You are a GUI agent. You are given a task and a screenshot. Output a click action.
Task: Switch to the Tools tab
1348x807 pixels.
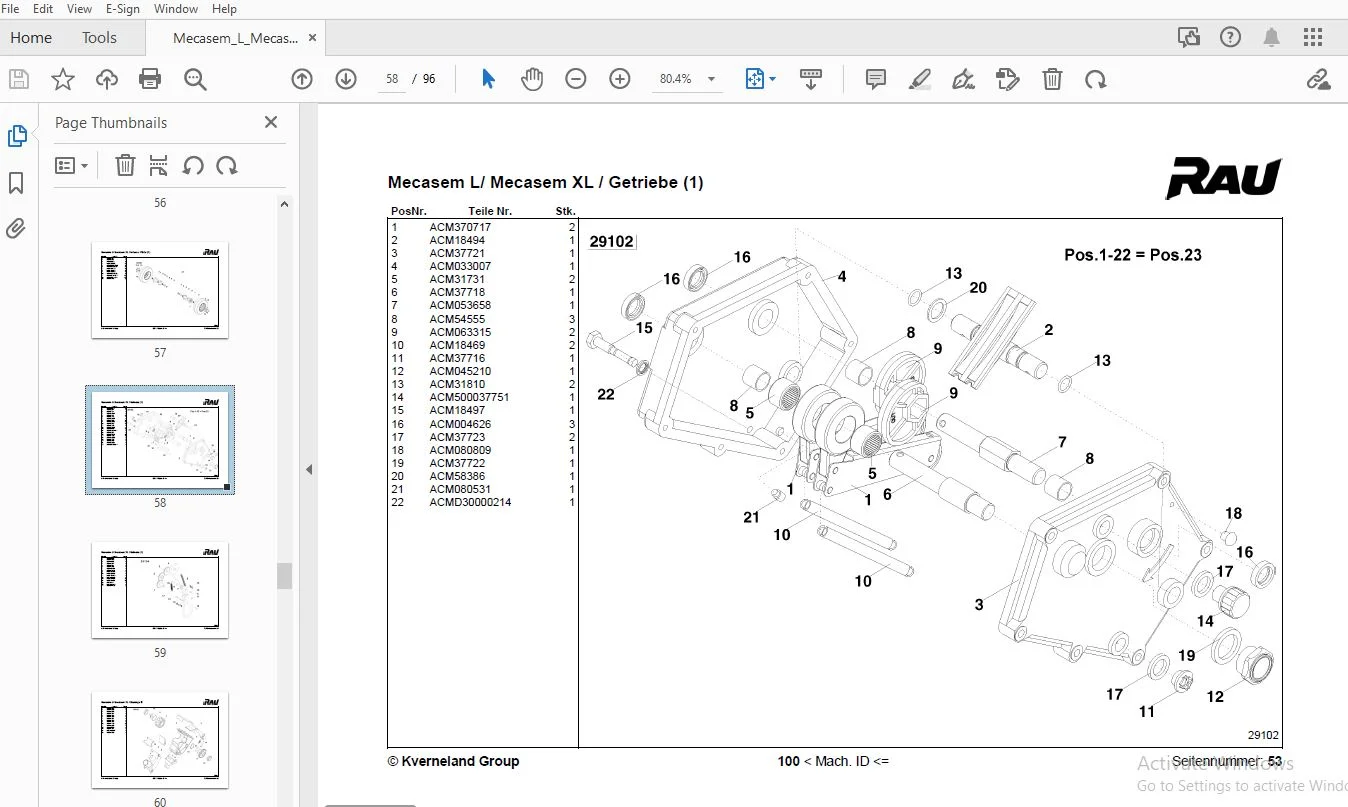99,38
